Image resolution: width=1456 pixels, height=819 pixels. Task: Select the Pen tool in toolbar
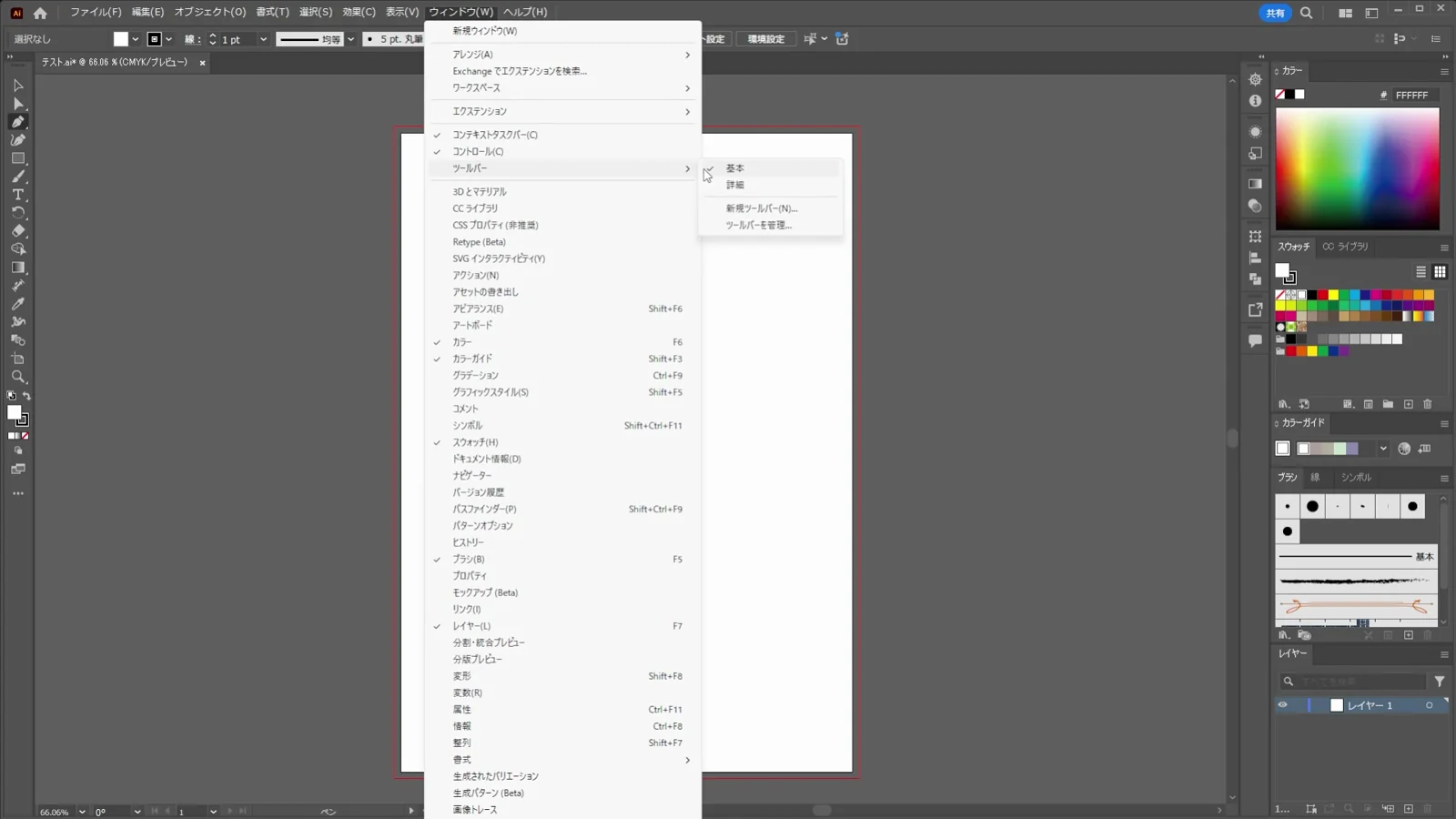pos(17,121)
